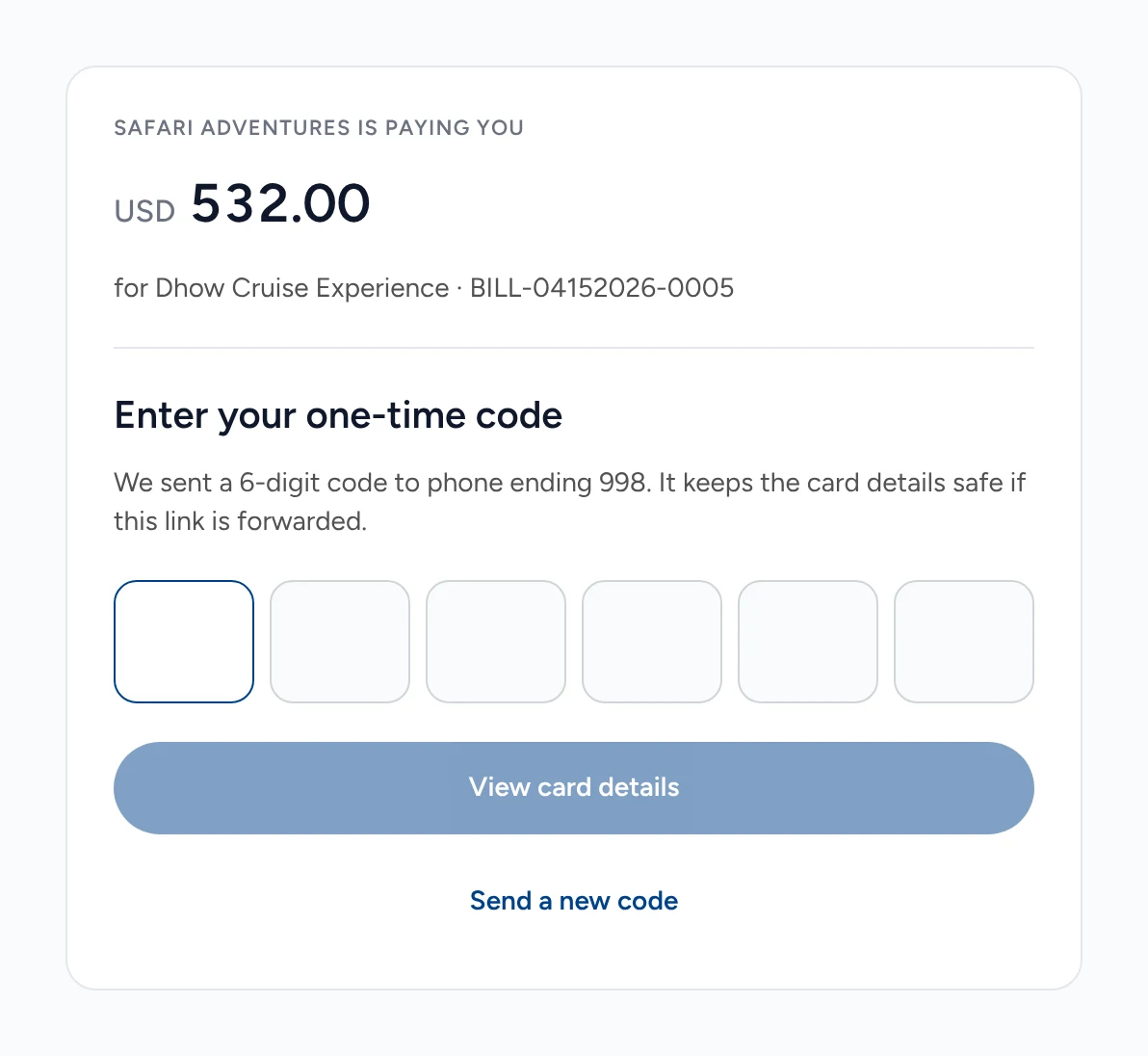The width and height of the screenshot is (1148, 1056).
Task: Select the second code digit box
Action: click(x=340, y=642)
